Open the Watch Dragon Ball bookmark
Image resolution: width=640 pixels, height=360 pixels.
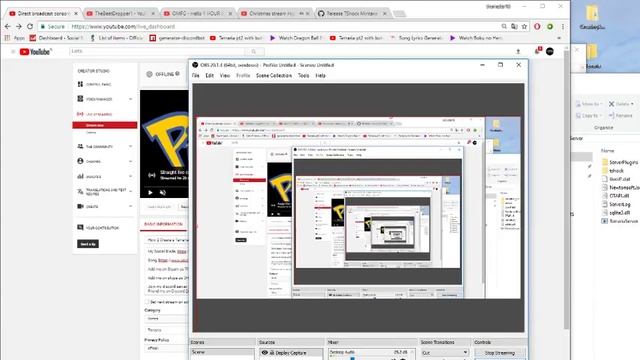(296, 38)
